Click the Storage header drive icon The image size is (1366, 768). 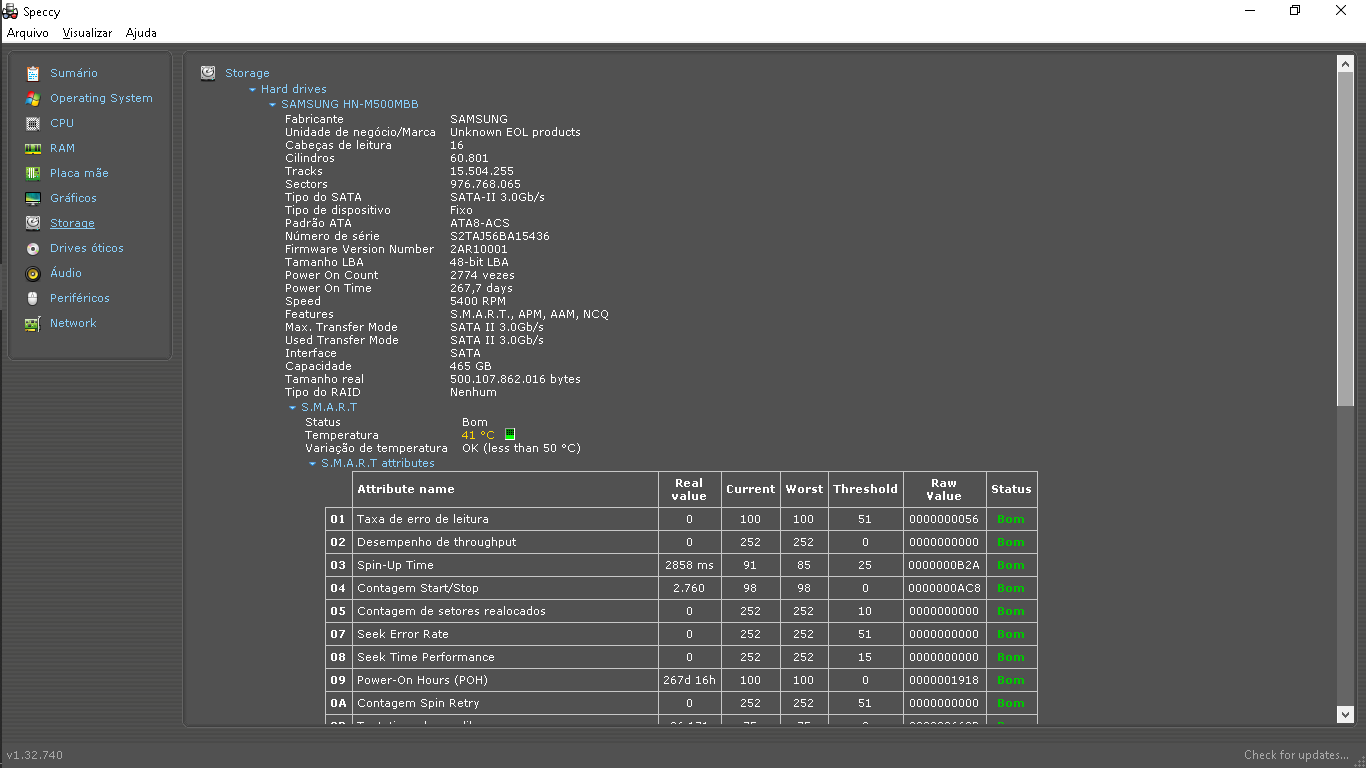pos(208,73)
